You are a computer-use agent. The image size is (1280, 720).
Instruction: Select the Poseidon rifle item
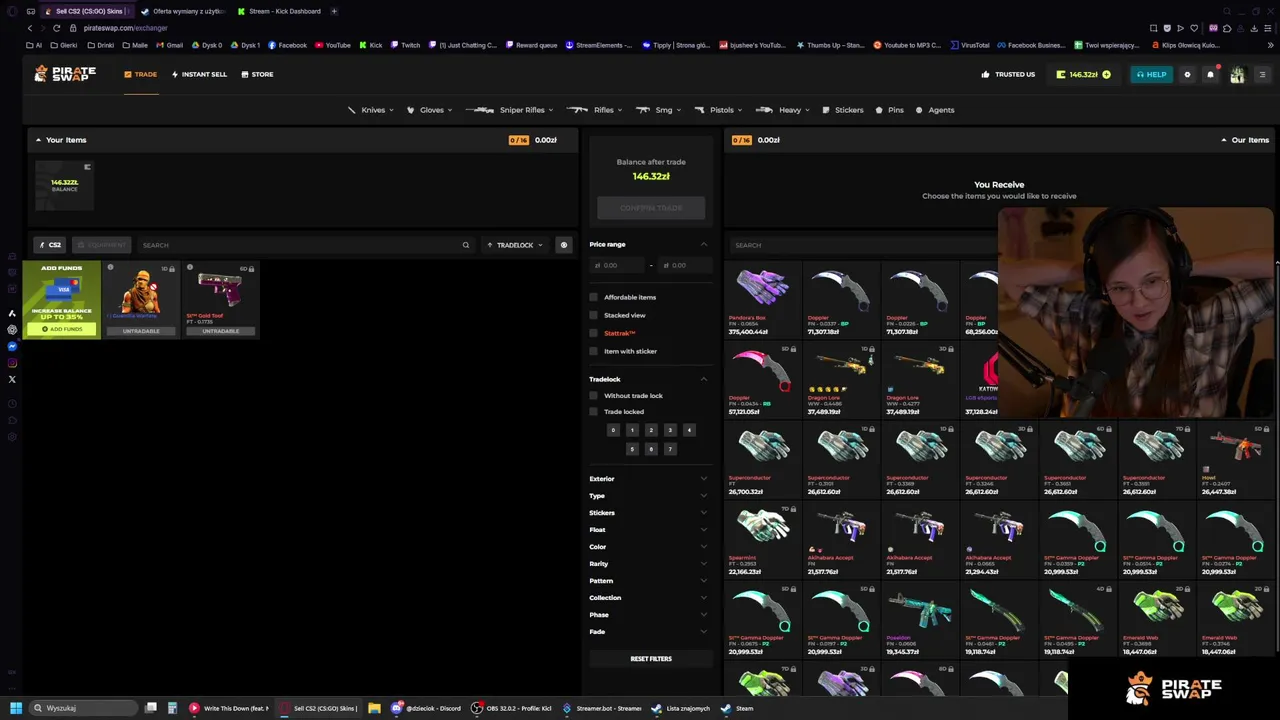[920, 621]
